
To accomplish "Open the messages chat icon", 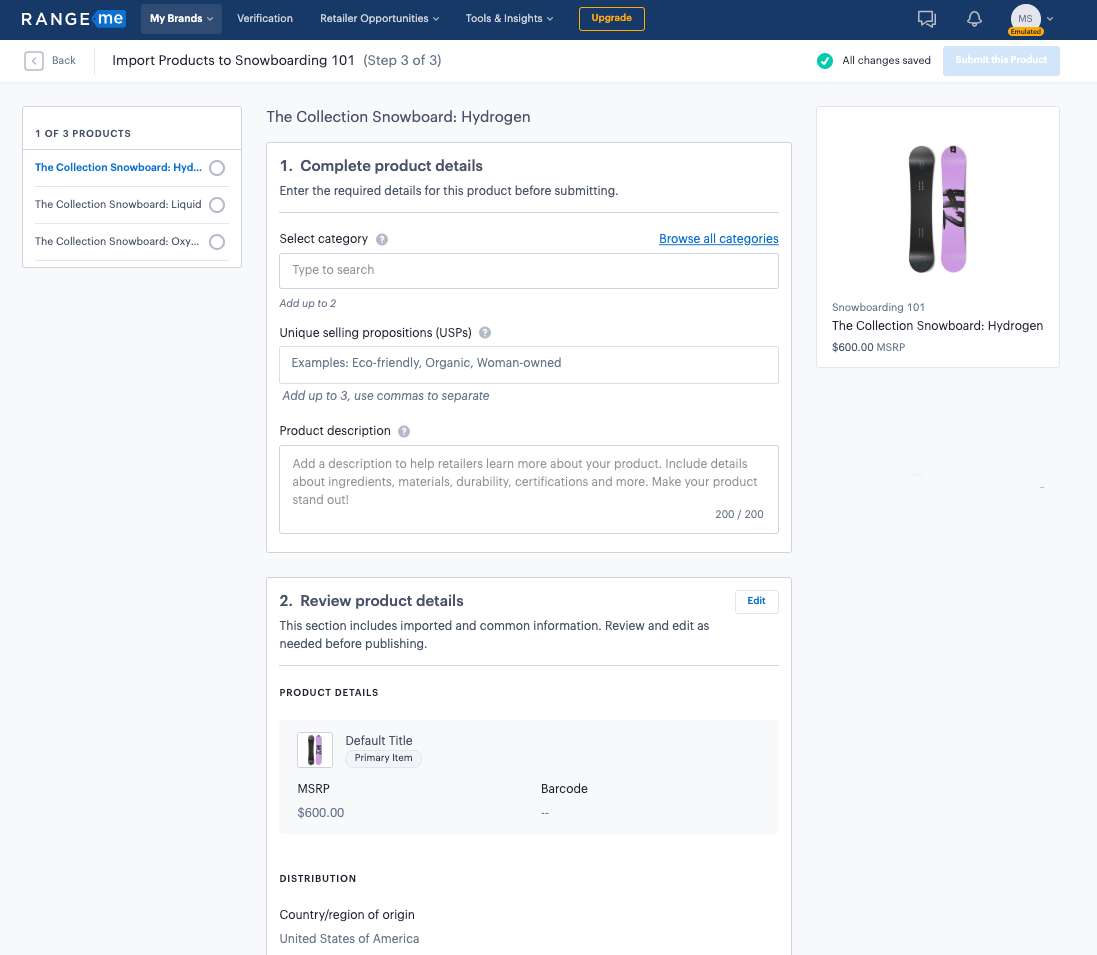I will coord(926,19).
